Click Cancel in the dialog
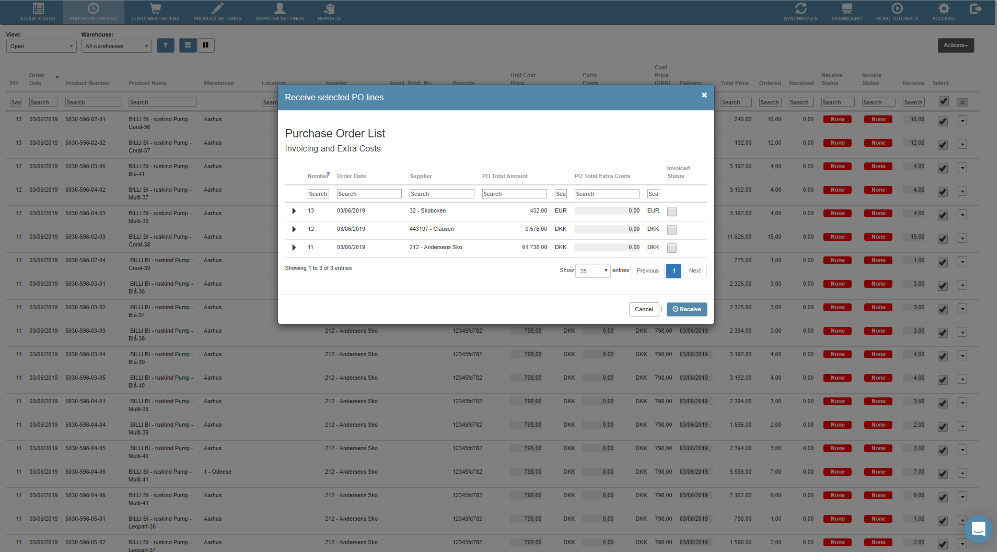This screenshot has height=552, width=1000. (644, 310)
